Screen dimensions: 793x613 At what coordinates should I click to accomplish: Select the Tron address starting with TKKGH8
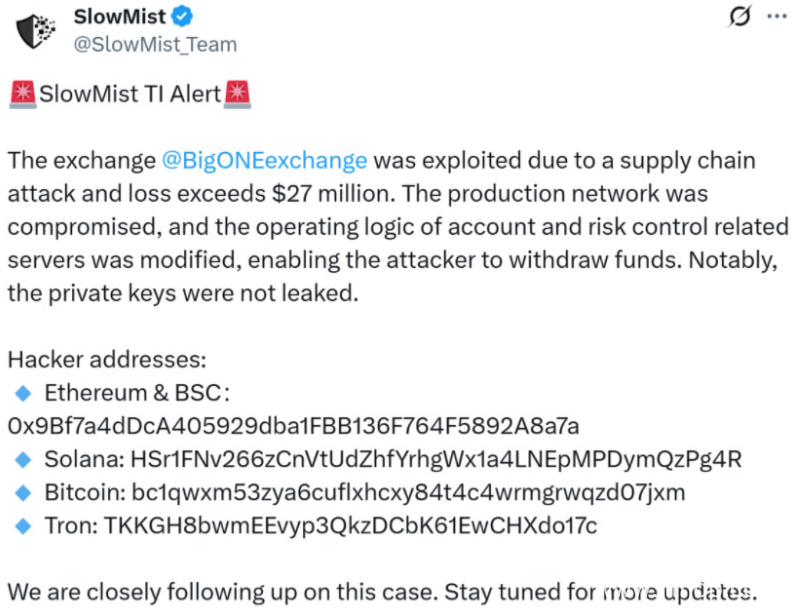350,525
